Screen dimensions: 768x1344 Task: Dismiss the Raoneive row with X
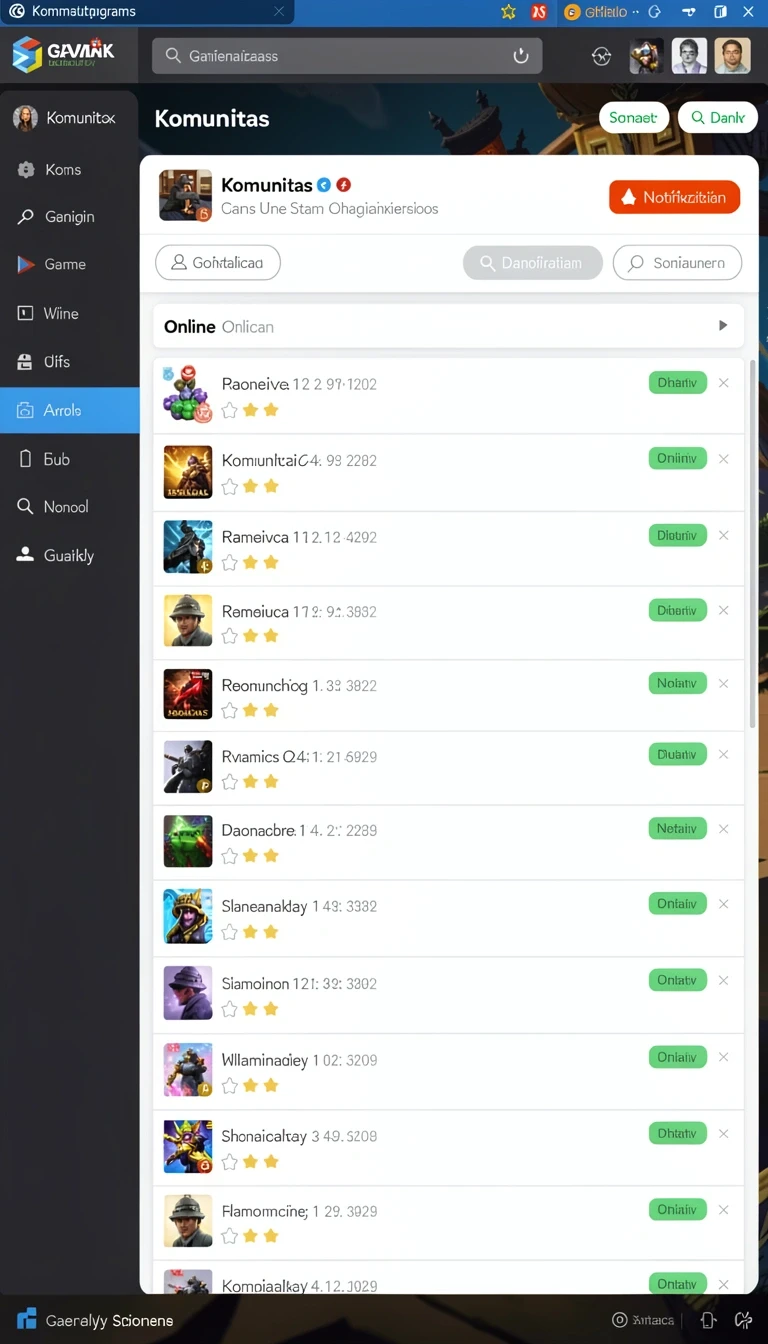click(724, 383)
